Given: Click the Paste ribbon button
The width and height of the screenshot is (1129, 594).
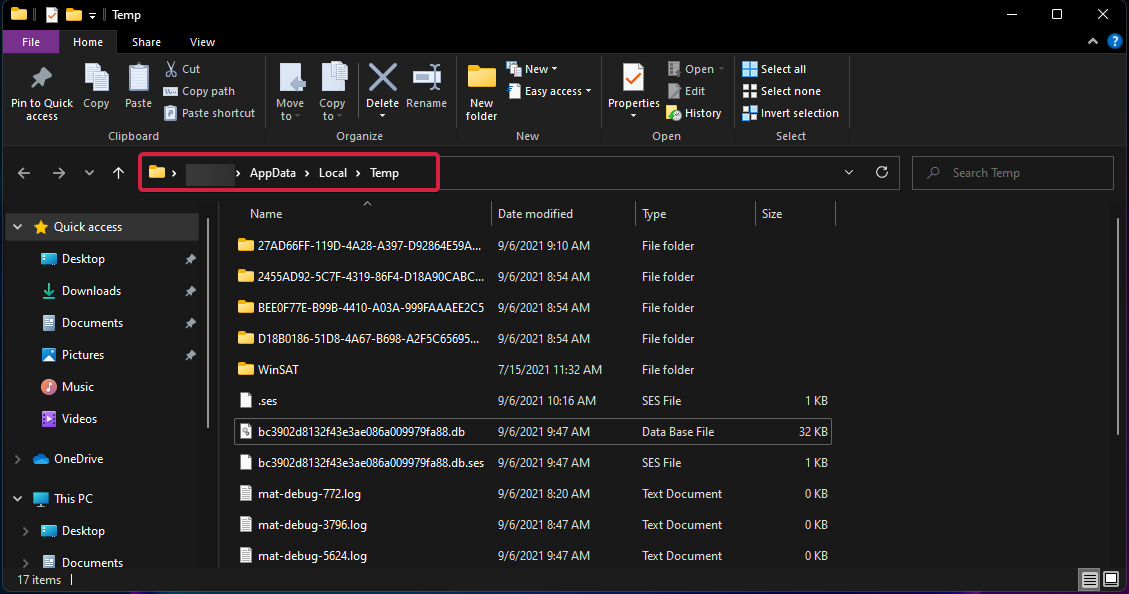Looking at the screenshot, I should click(138, 86).
